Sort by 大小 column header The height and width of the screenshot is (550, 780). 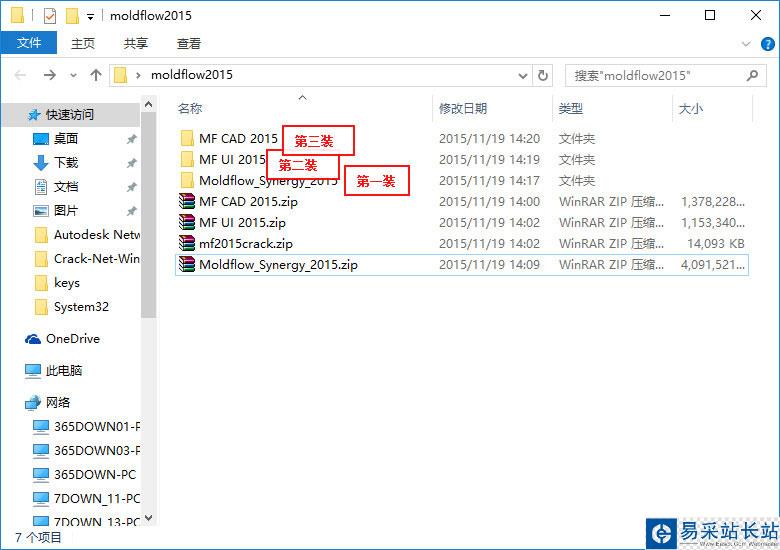pyautogui.click(x=691, y=108)
